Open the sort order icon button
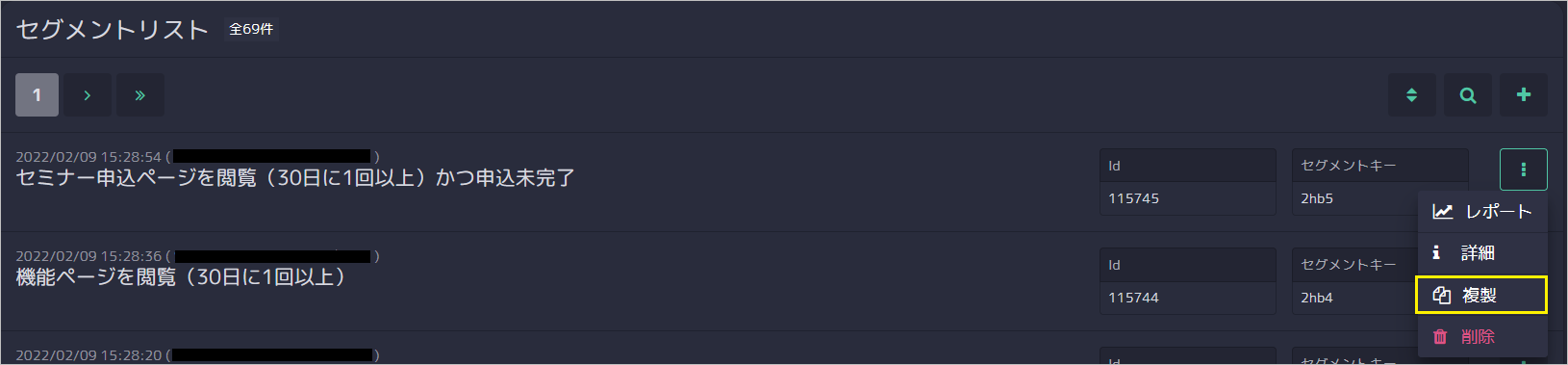 click(x=1411, y=94)
